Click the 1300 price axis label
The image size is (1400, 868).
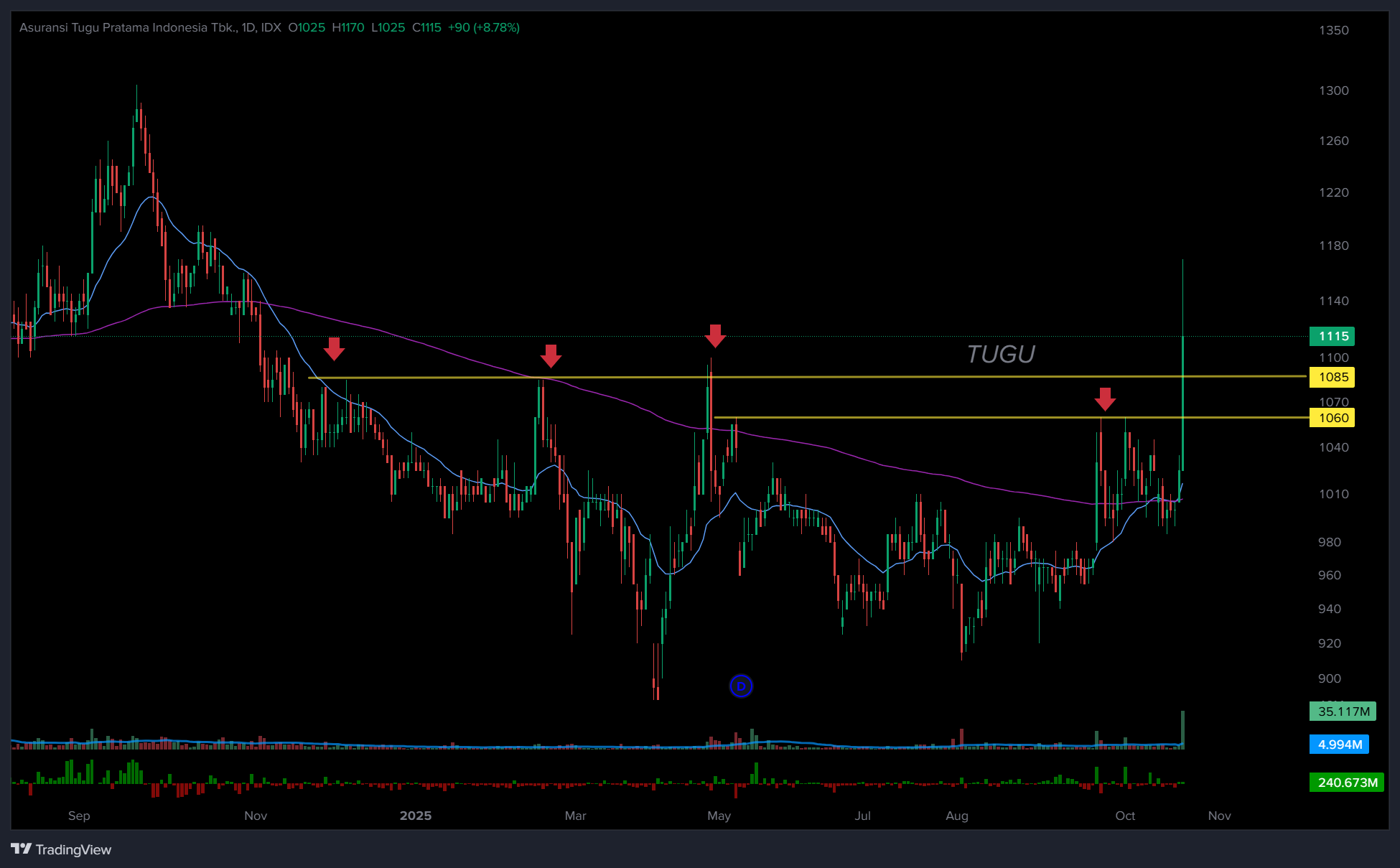1333,90
